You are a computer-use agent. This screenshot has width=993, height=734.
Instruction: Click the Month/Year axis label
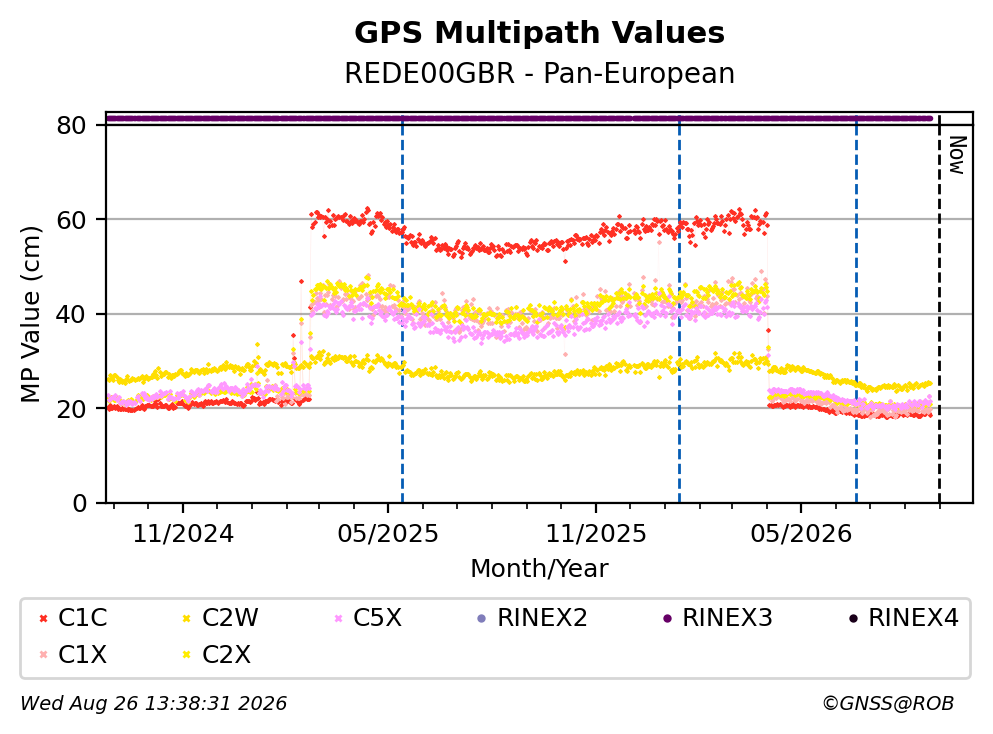tap(540, 569)
